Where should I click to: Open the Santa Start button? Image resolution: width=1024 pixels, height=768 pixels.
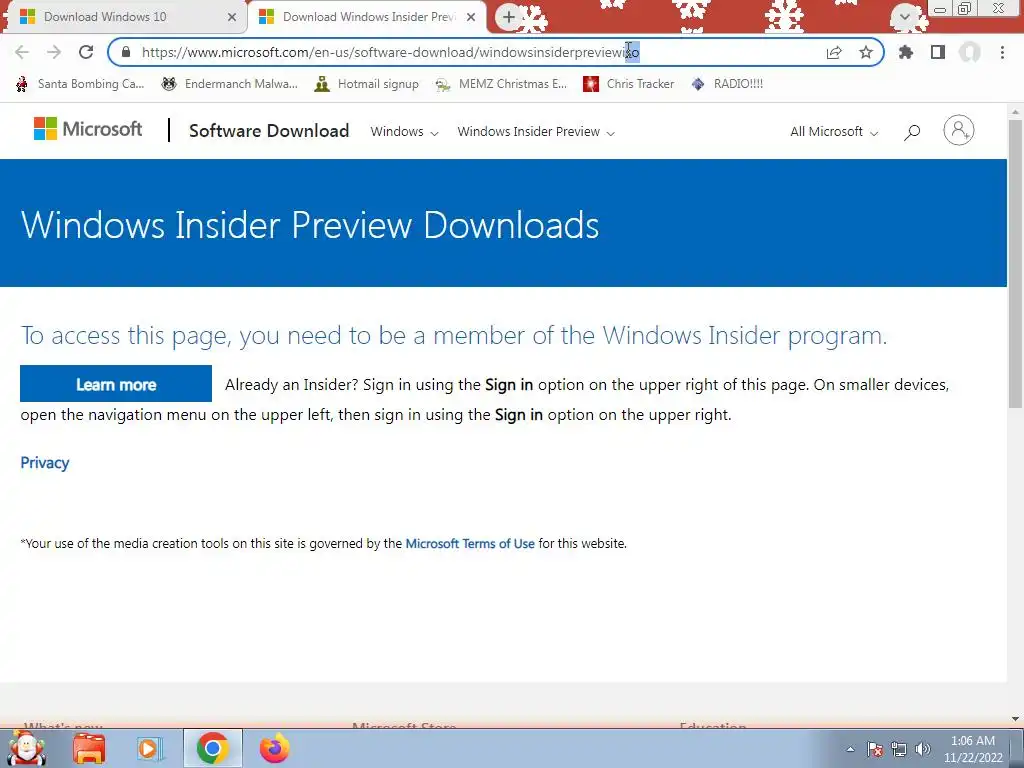27,748
